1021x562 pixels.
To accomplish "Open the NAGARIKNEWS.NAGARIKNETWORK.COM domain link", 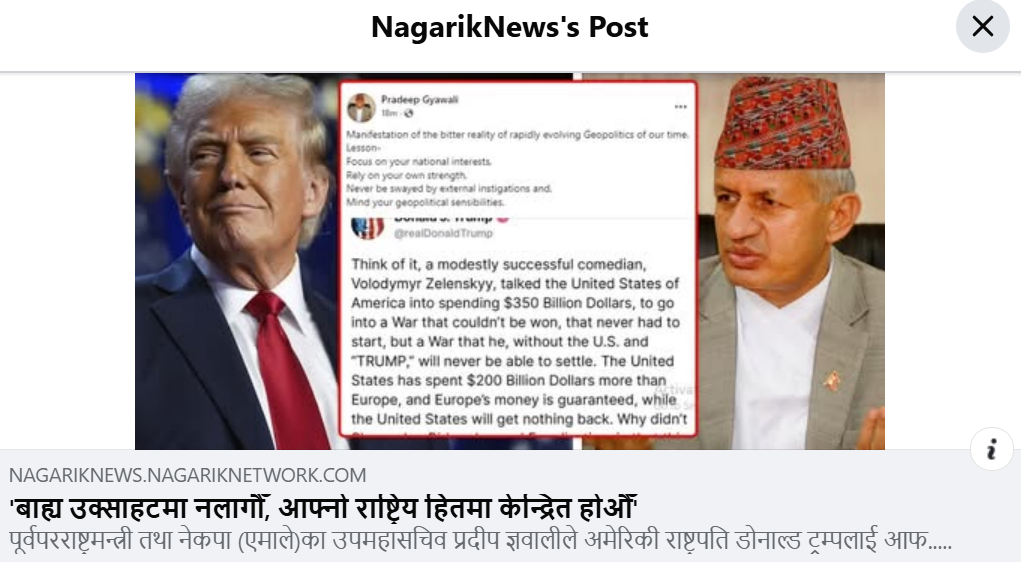I will point(188,475).
